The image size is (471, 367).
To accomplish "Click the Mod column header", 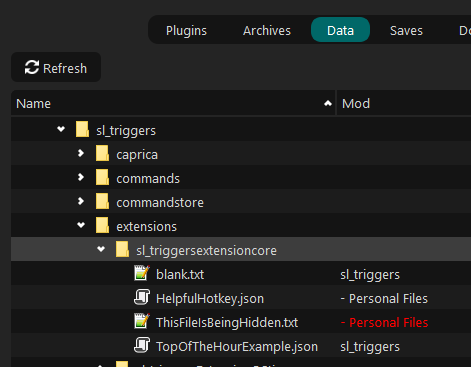I will [404, 103].
